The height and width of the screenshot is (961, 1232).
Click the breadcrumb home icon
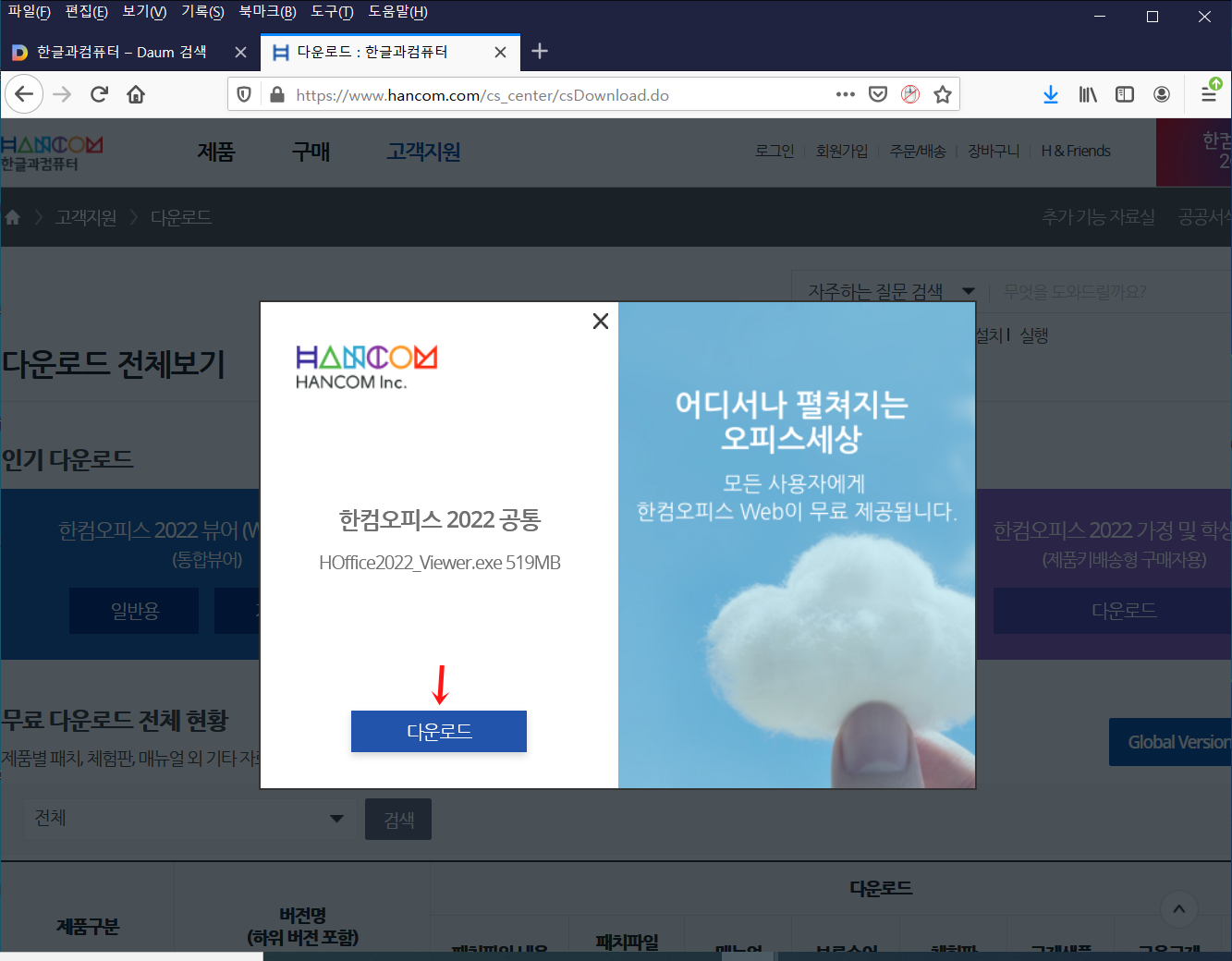point(13,217)
